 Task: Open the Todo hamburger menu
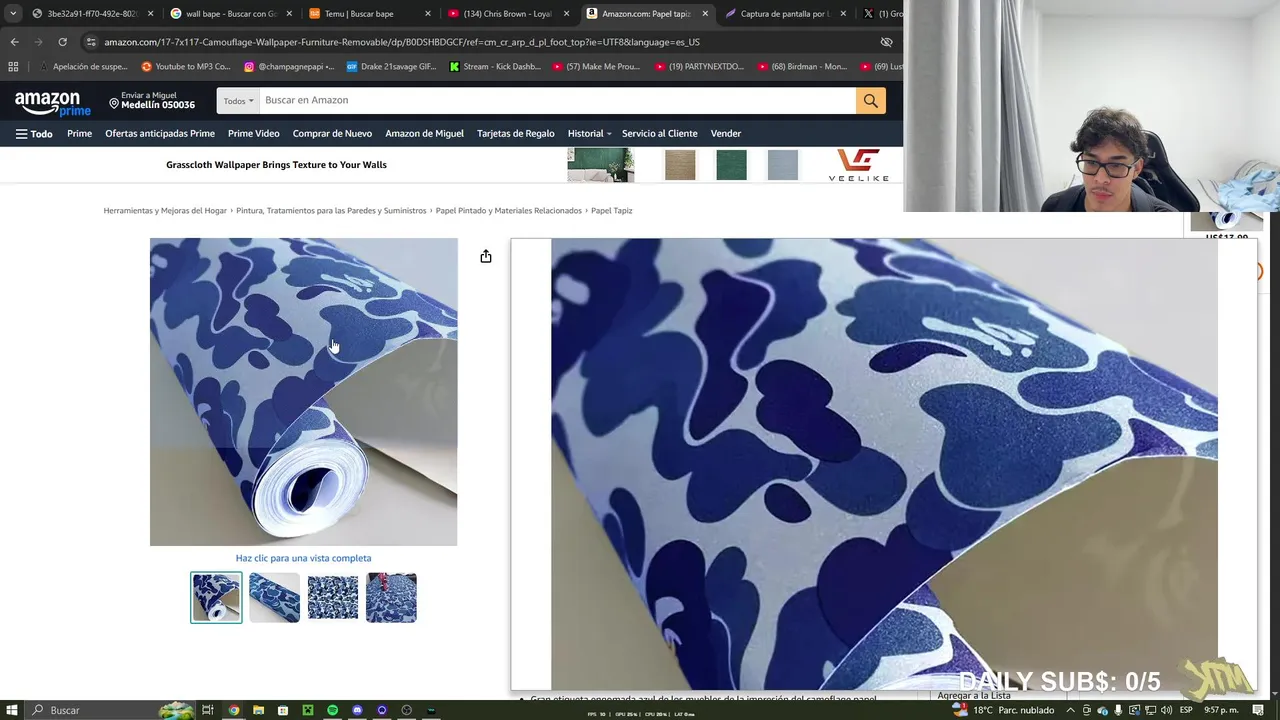coord(34,133)
